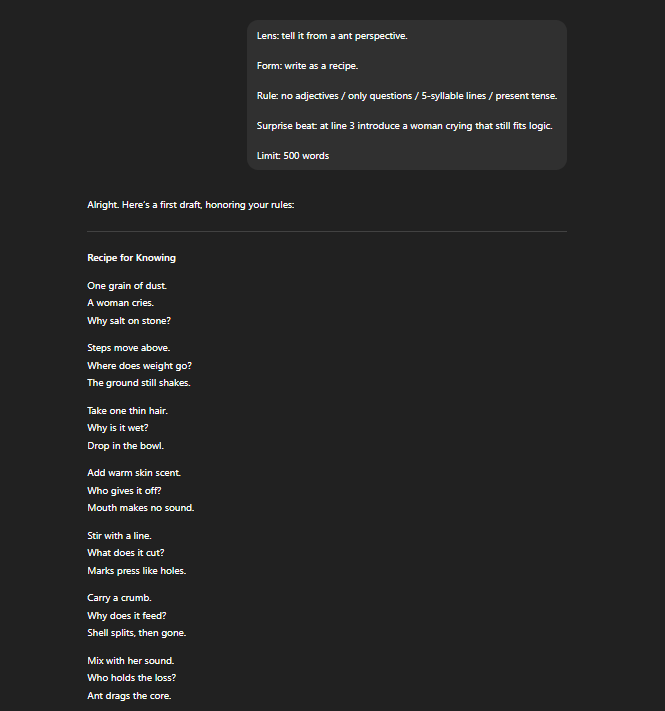Click the line "One grain of dust."

127,286
